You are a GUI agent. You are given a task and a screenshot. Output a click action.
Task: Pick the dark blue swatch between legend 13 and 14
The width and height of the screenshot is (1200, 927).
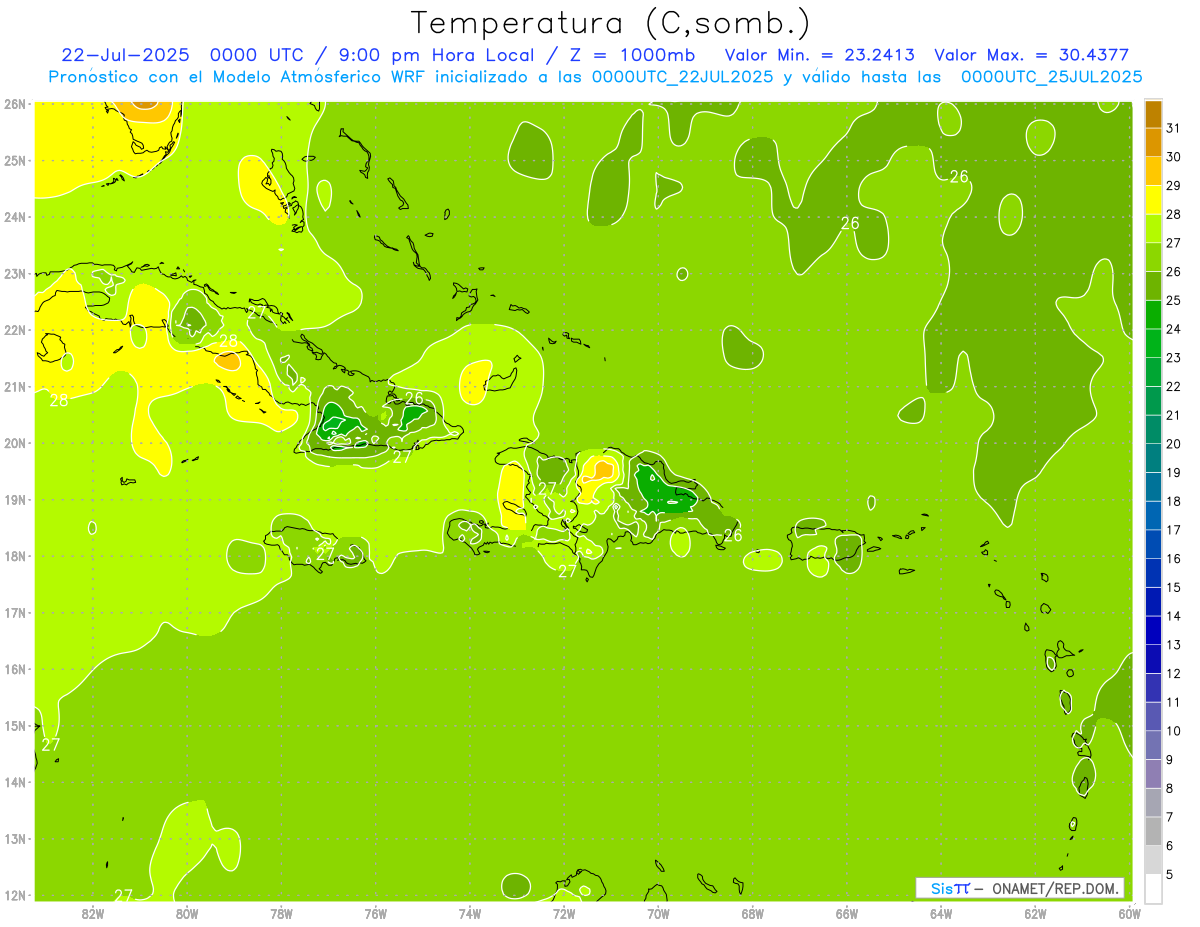[1153, 630]
